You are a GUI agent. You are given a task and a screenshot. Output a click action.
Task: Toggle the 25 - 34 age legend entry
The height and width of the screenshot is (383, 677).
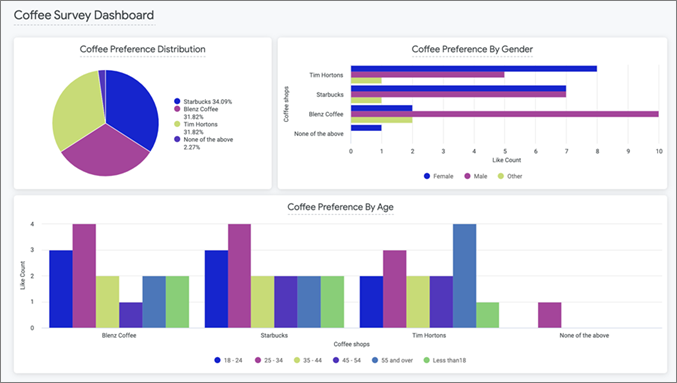269,360
